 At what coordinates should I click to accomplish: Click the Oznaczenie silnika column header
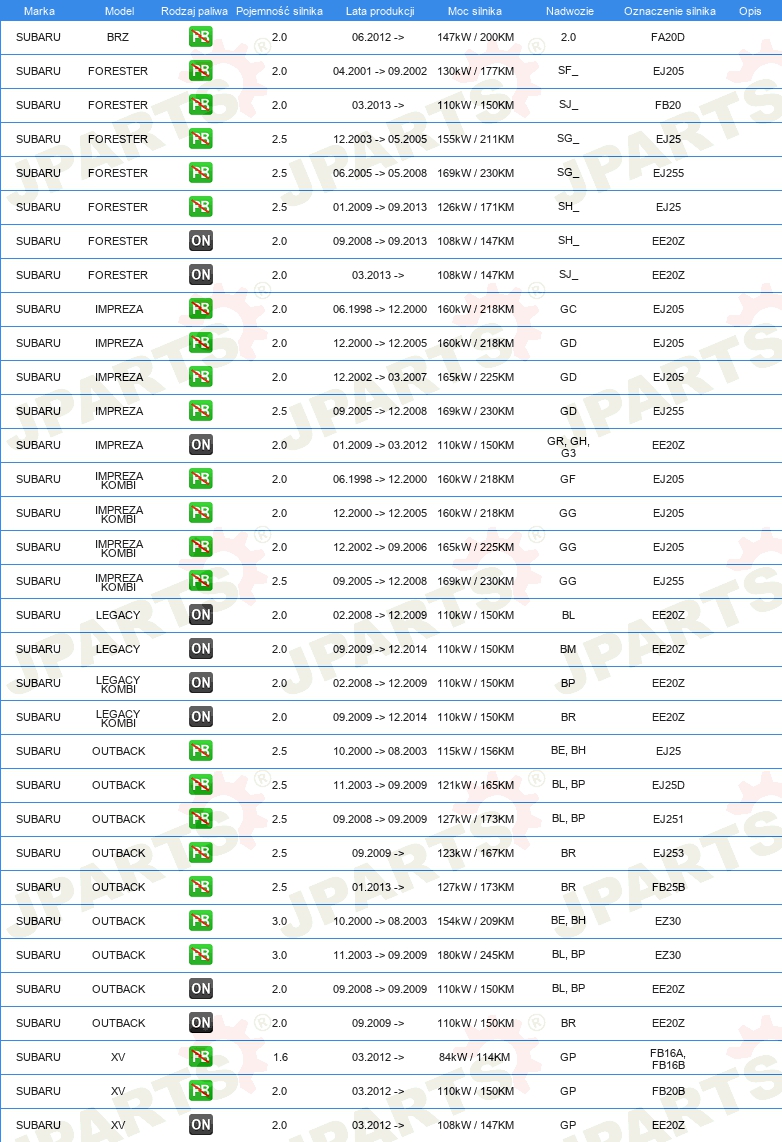[669, 11]
